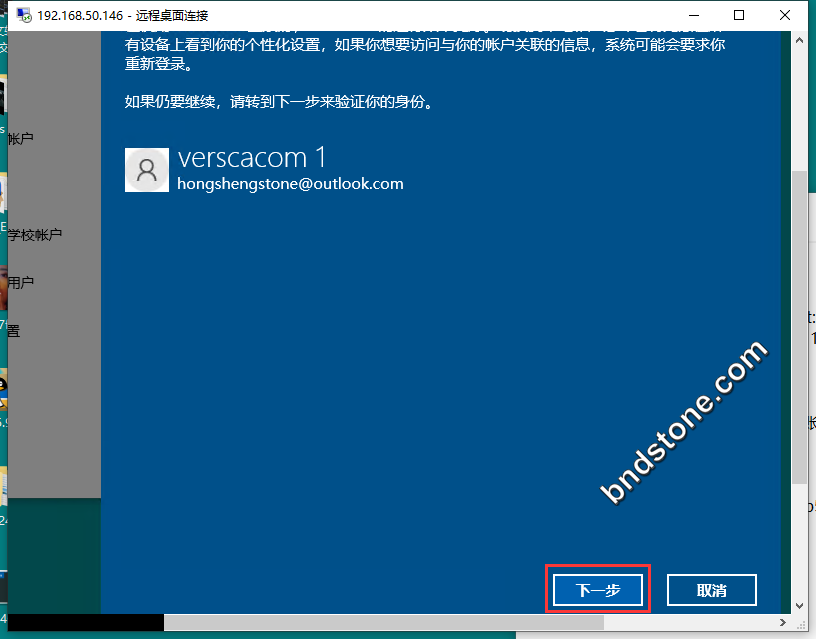Click the vertical scrollbar up arrow

(797, 40)
